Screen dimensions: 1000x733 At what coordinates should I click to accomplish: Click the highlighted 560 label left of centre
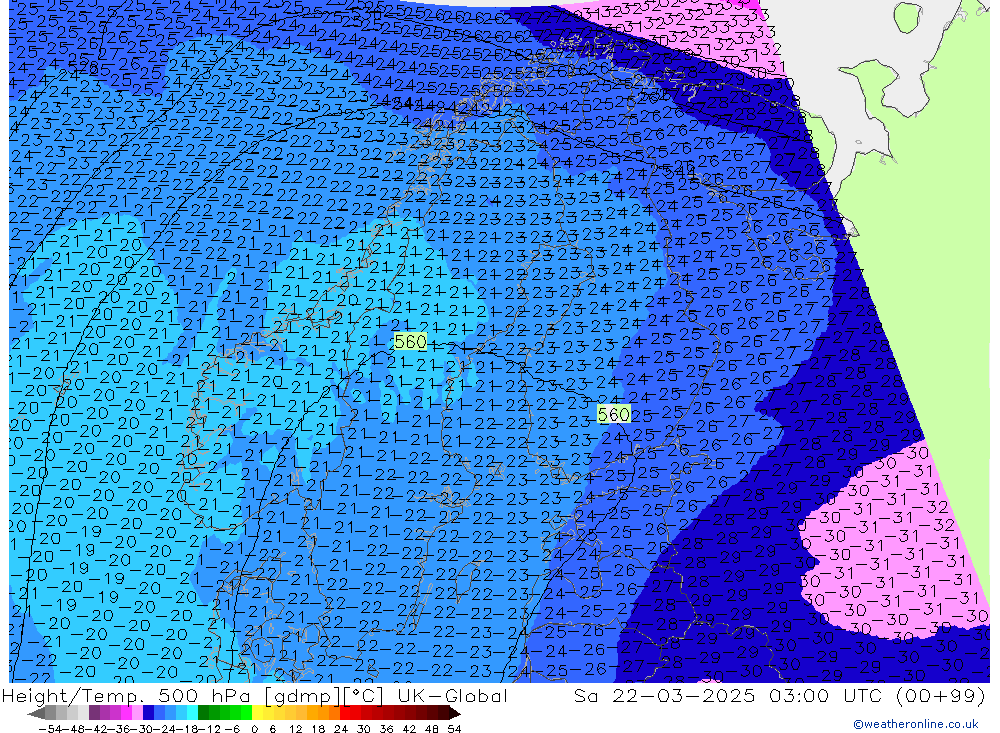[410, 342]
